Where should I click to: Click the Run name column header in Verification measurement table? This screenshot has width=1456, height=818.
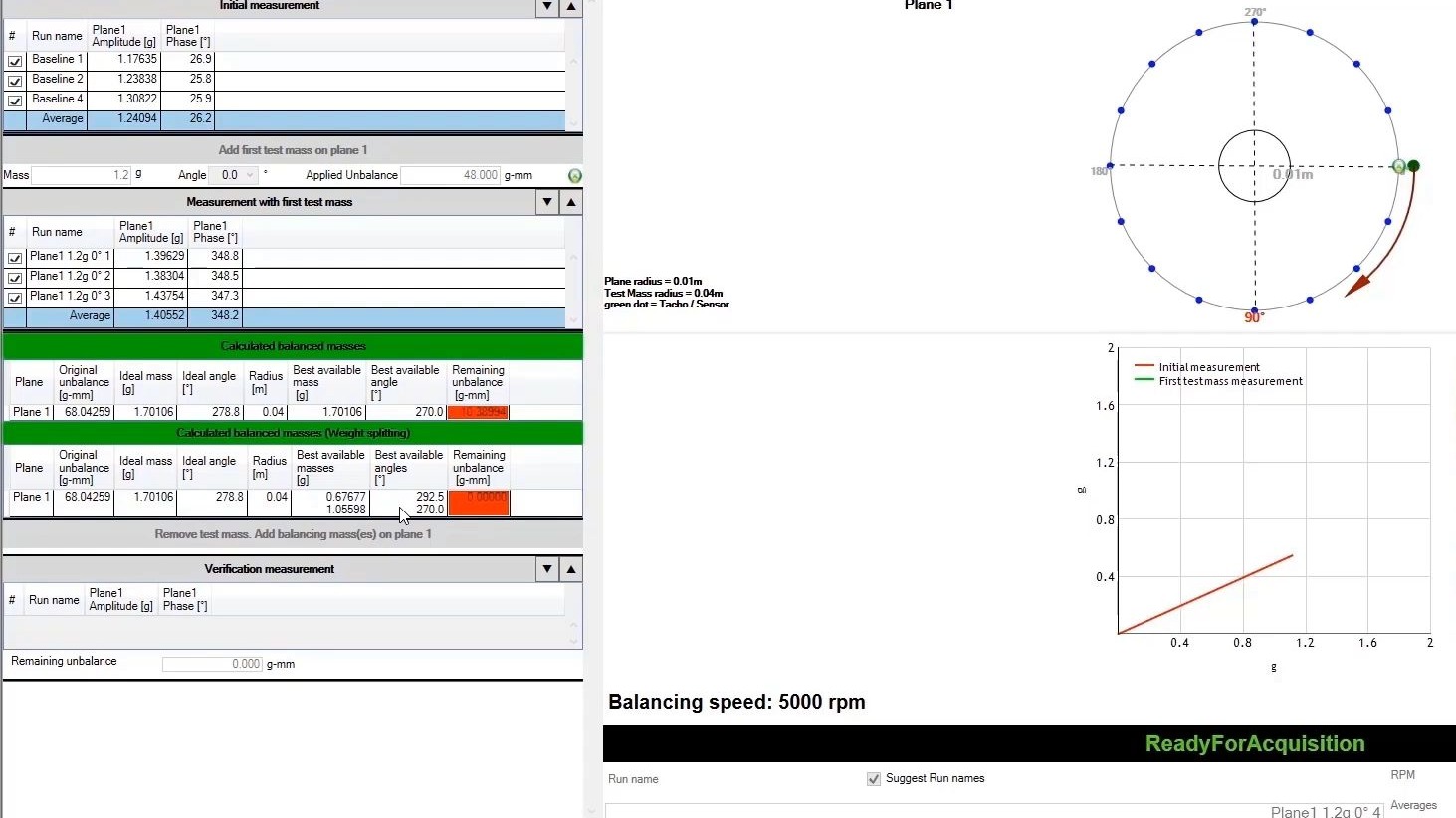pos(54,600)
